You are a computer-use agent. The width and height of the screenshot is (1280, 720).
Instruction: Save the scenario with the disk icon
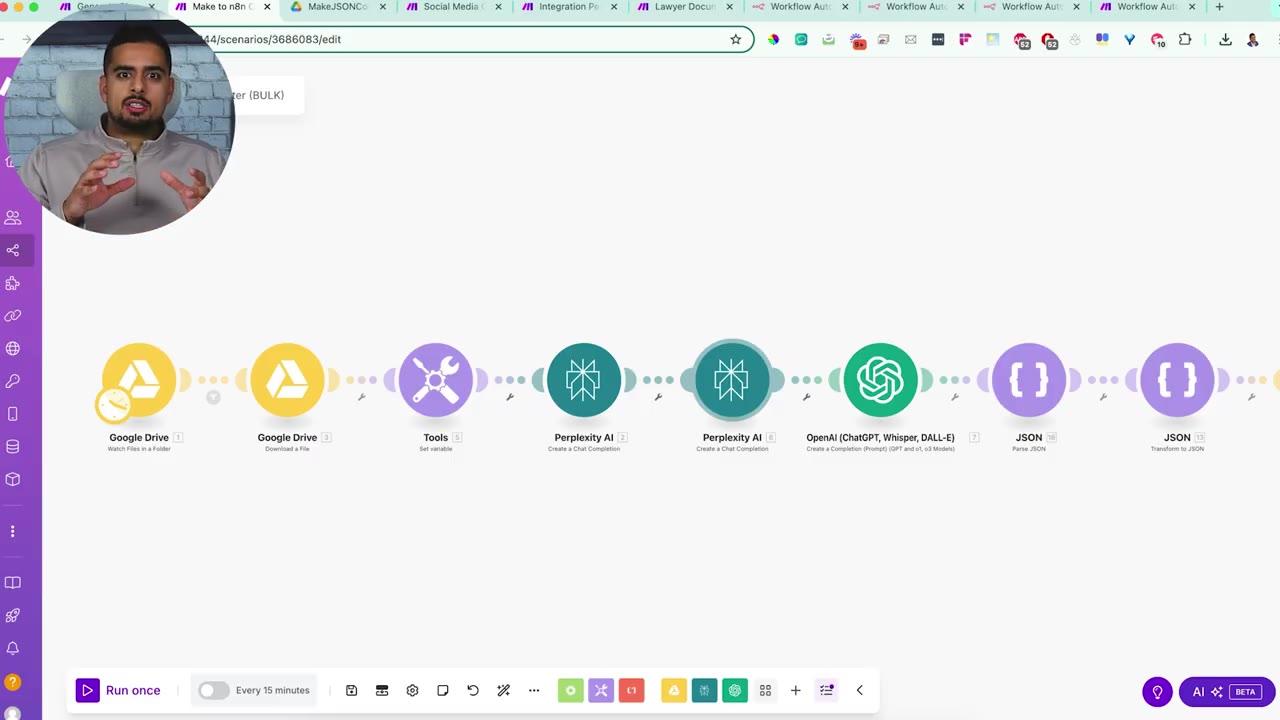pos(352,690)
